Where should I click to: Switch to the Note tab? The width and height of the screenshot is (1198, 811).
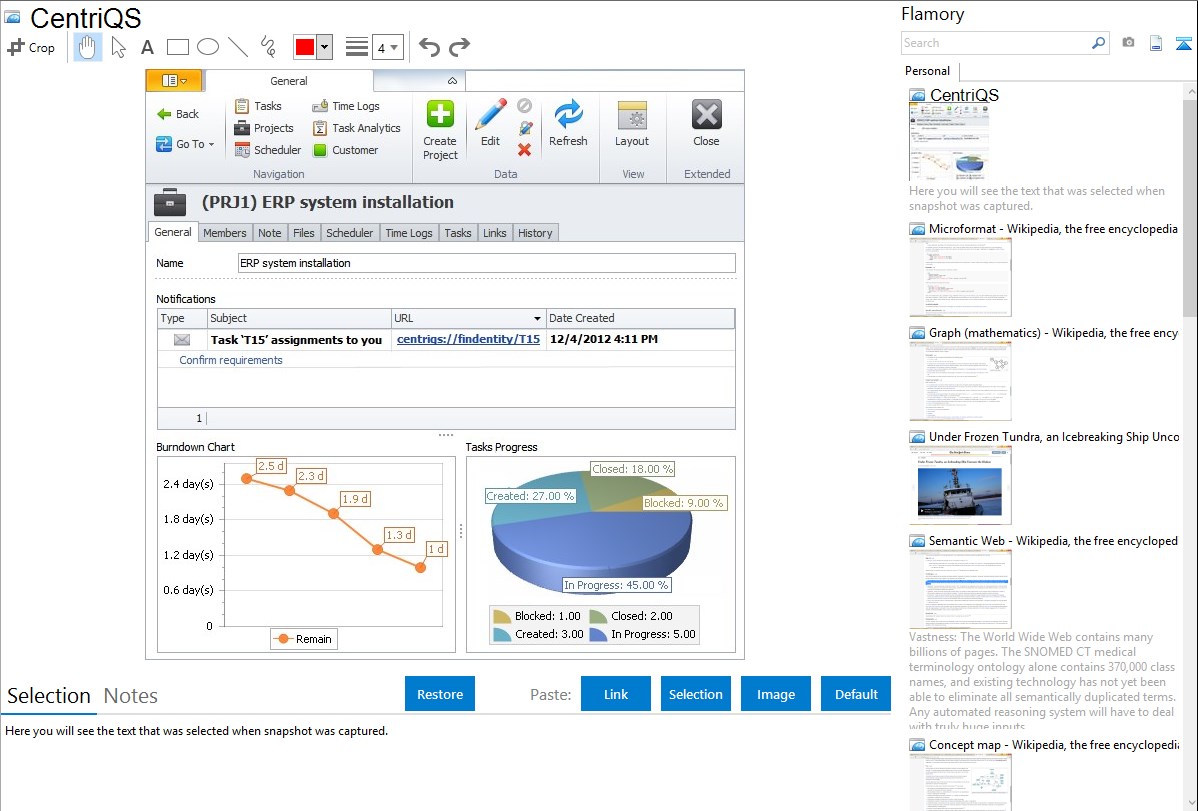(x=270, y=233)
